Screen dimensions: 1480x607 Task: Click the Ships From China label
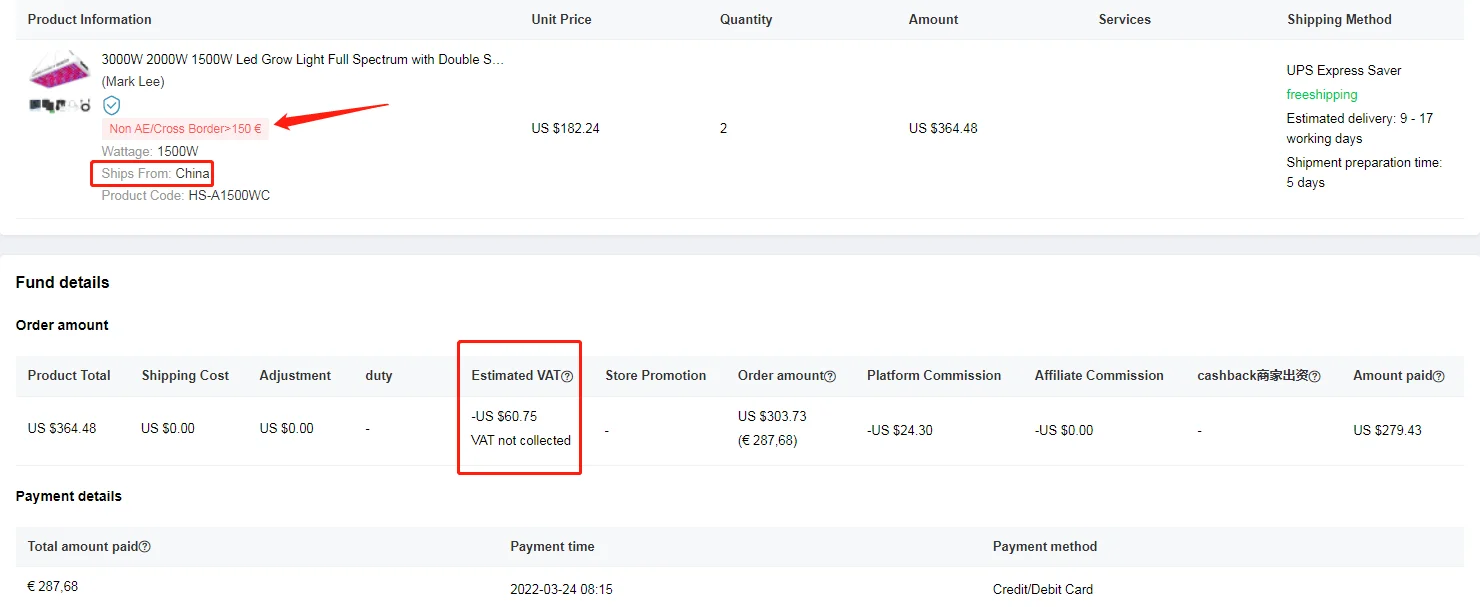pos(156,174)
